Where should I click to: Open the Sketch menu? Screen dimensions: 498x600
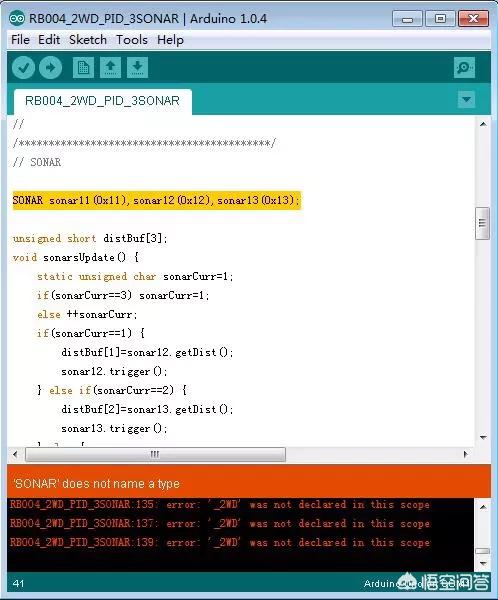point(88,40)
